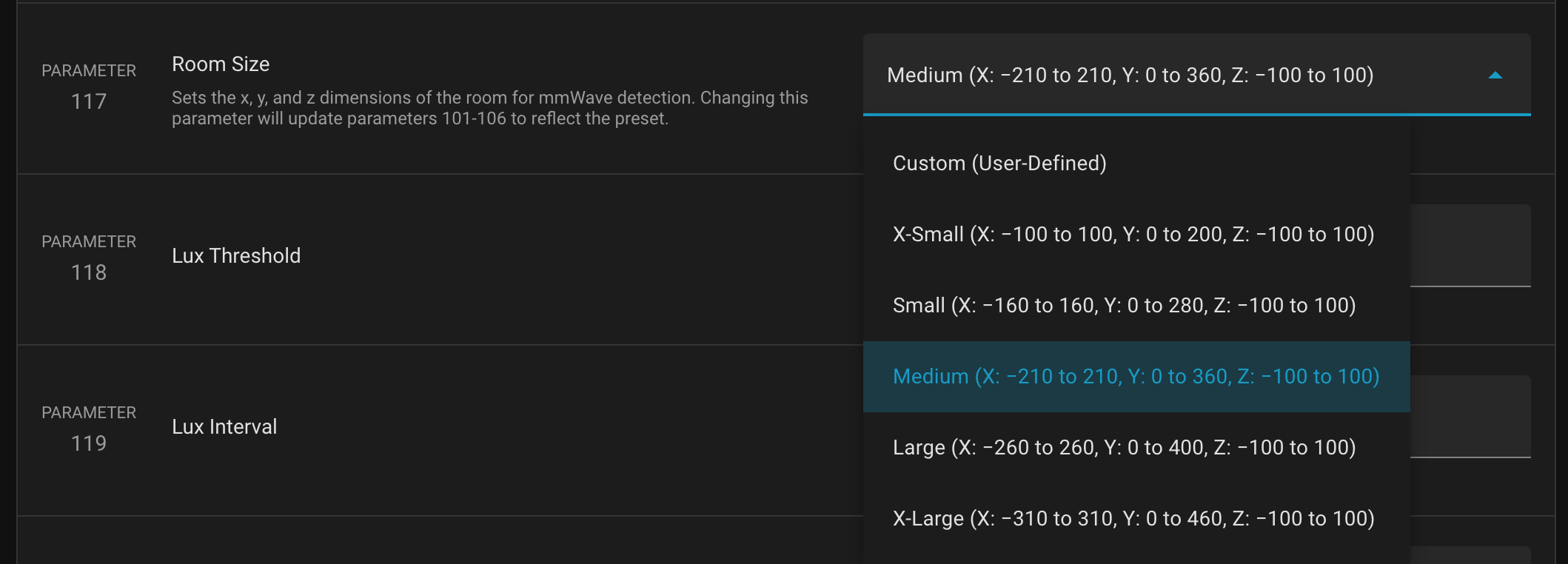
Task: Click the Parameter 118 label
Action: pos(89,242)
